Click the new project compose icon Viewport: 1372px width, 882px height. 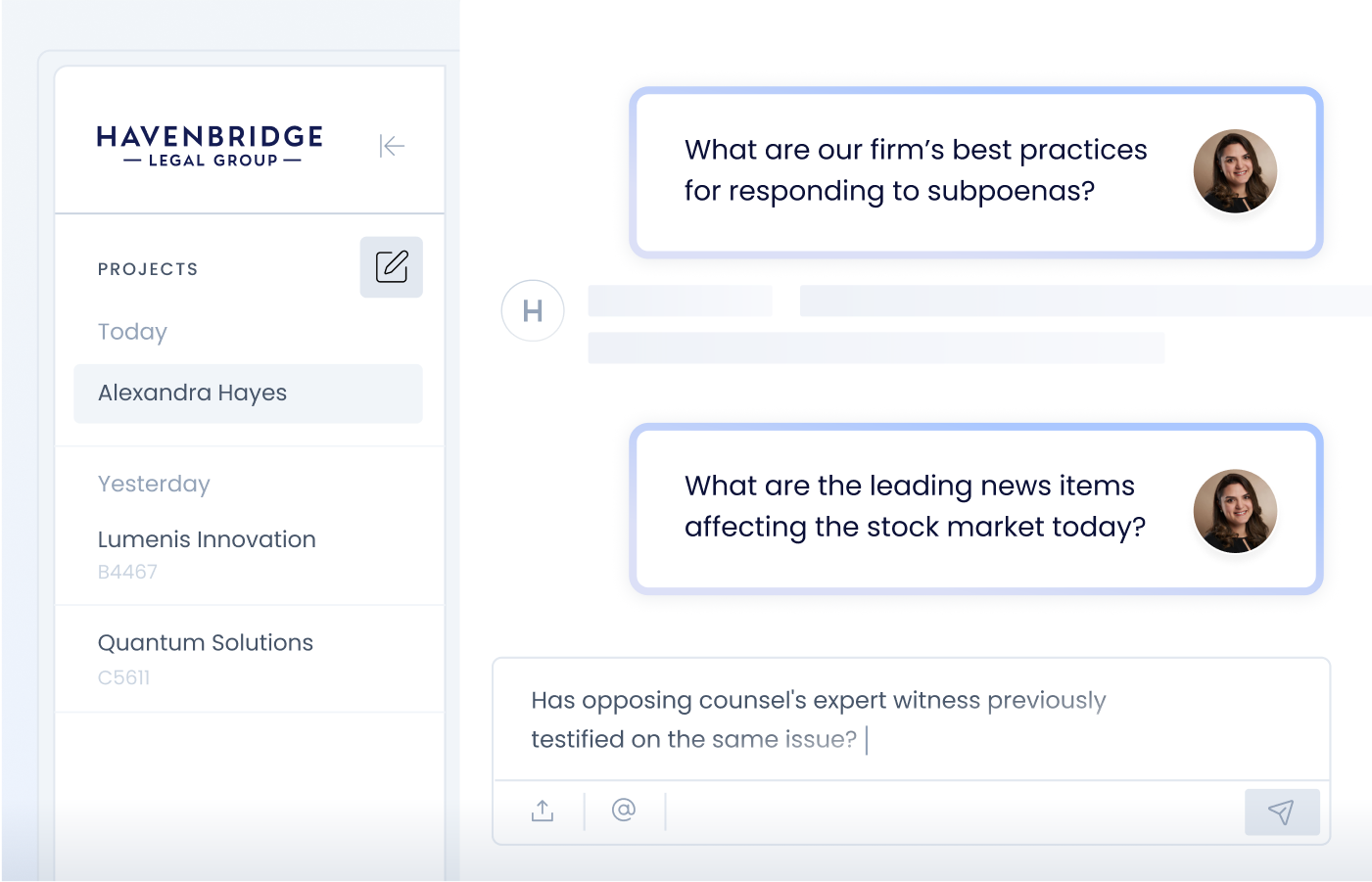[x=392, y=266]
